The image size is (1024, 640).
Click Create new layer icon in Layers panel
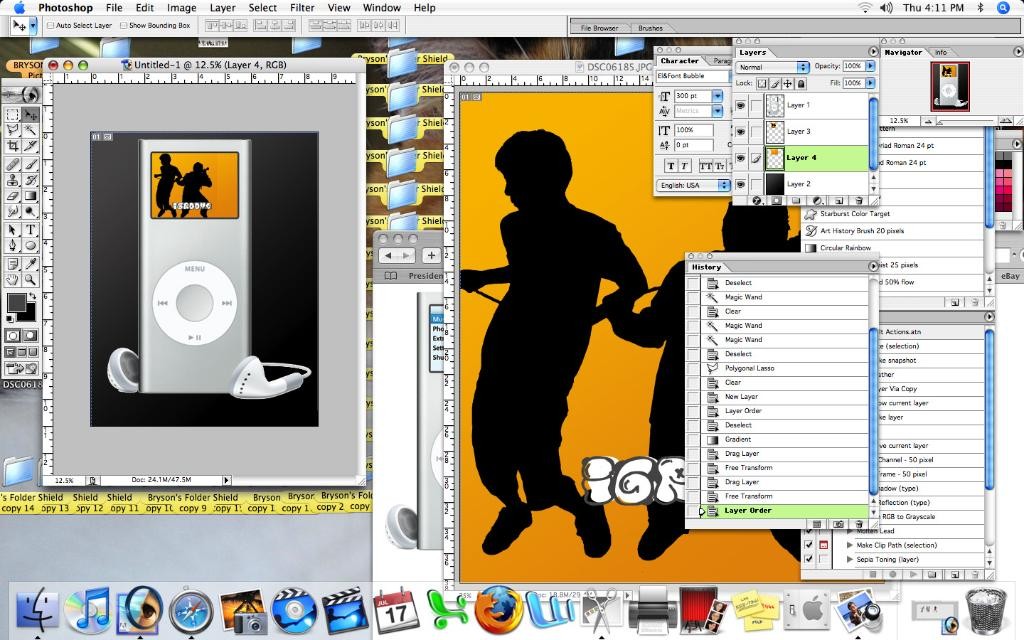(x=839, y=200)
